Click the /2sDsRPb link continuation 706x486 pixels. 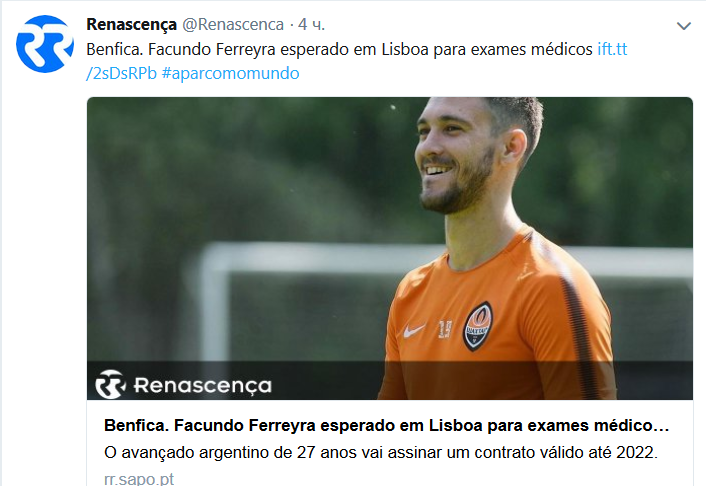122,73
